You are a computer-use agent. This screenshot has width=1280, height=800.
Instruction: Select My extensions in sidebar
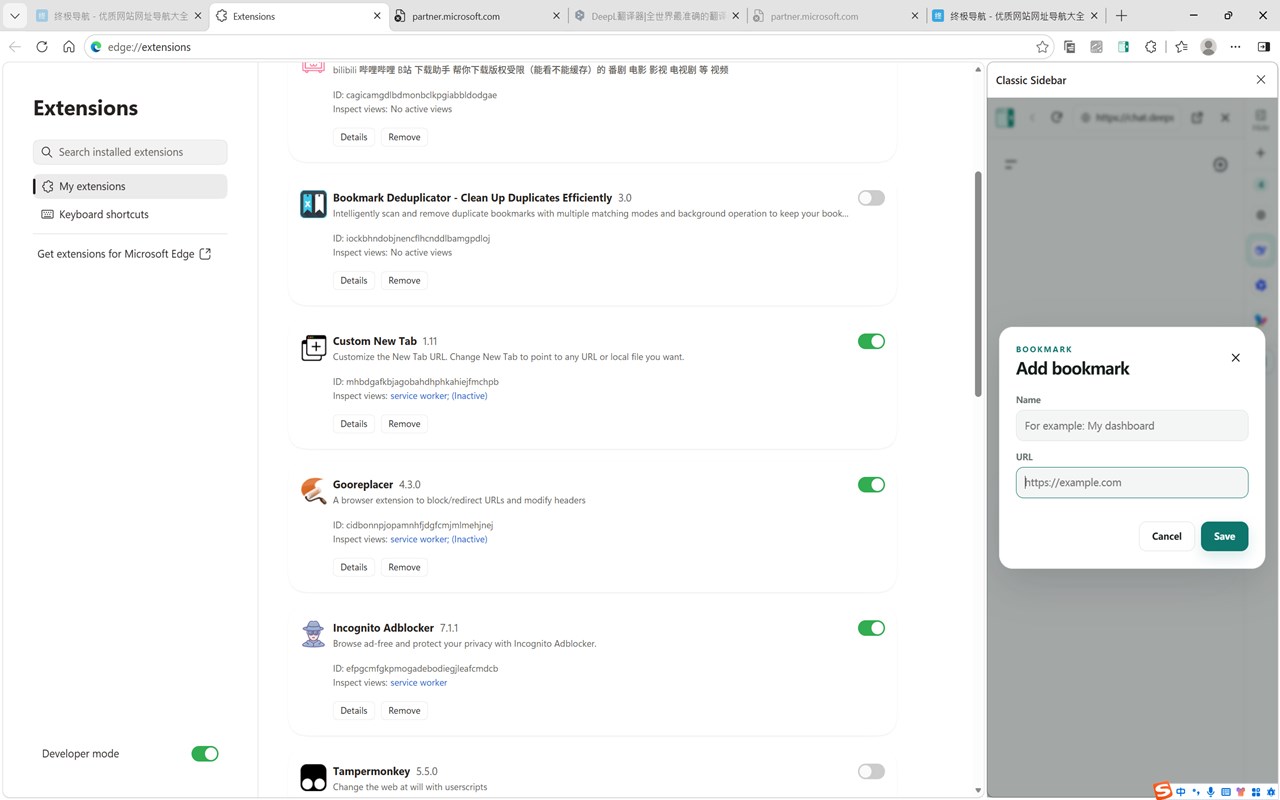(130, 186)
